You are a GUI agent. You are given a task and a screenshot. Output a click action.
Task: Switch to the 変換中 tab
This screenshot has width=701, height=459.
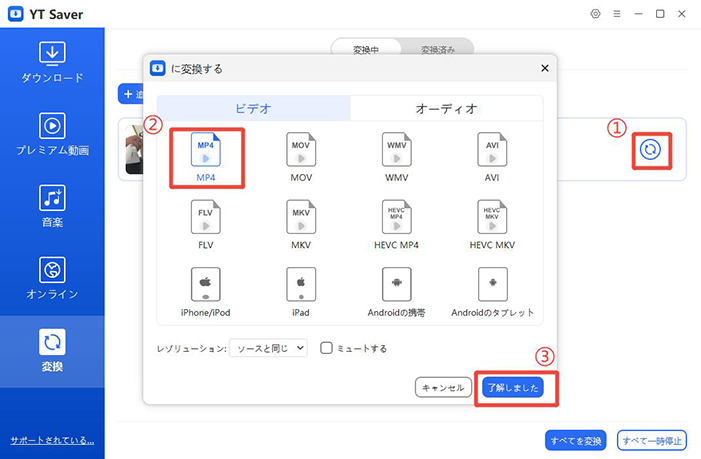[366, 47]
